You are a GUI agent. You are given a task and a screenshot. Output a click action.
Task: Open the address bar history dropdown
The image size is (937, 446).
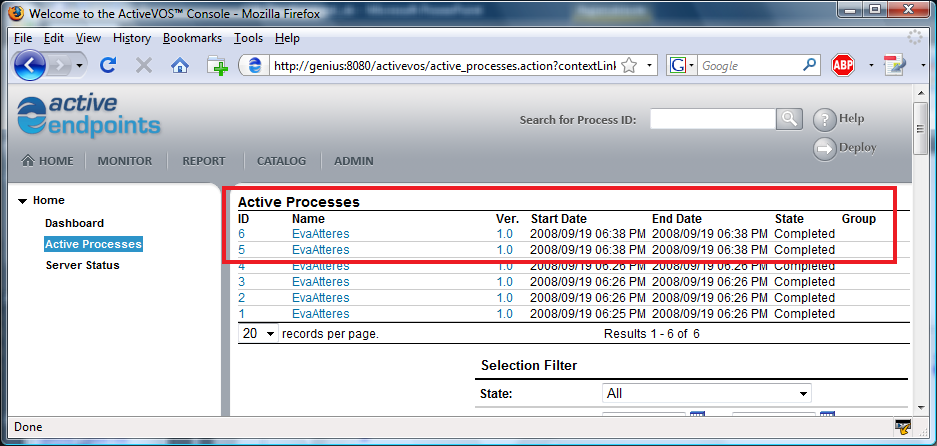click(650, 65)
